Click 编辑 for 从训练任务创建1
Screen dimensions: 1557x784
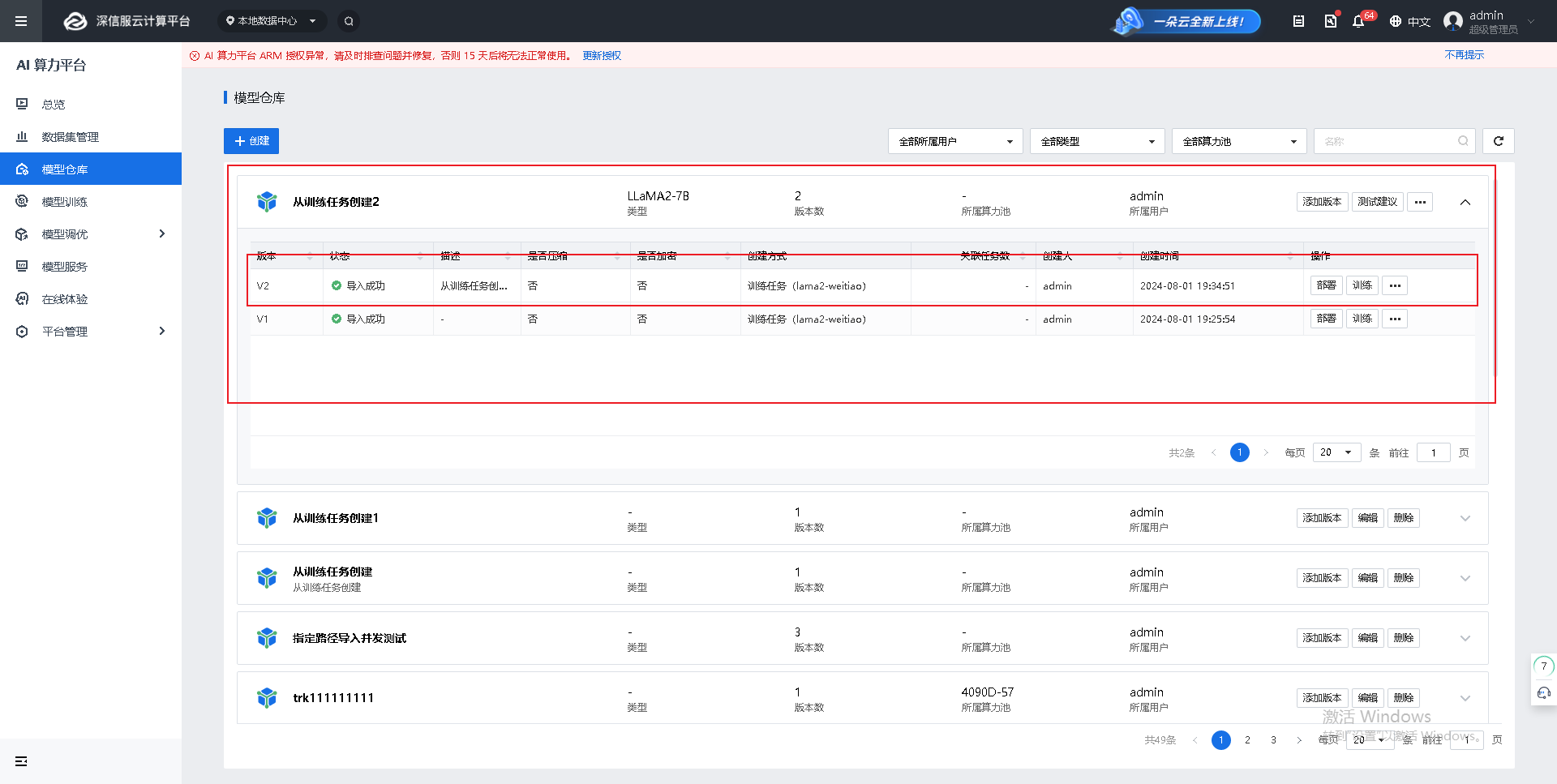pyautogui.click(x=1368, y=518)
